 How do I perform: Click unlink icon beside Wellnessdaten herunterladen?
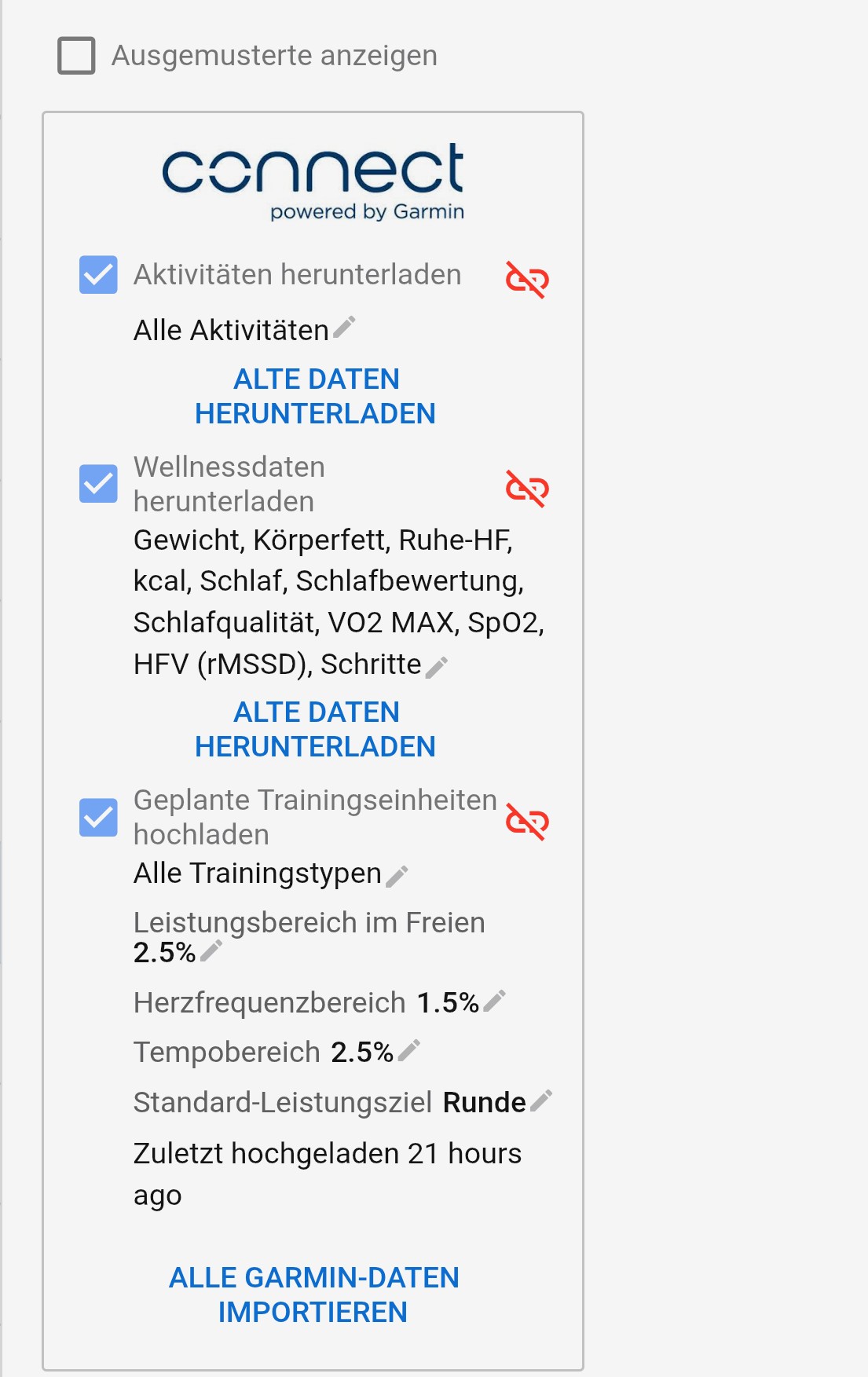point(527,489)
